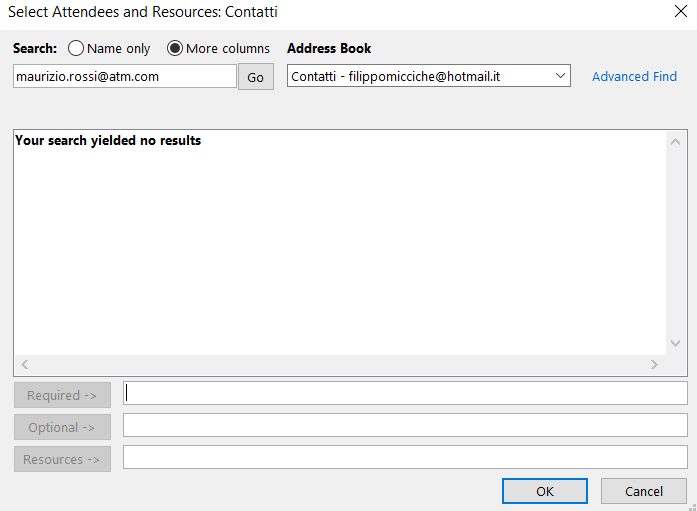
Task: Click the Go search button
Action: (x=256, y=77)
